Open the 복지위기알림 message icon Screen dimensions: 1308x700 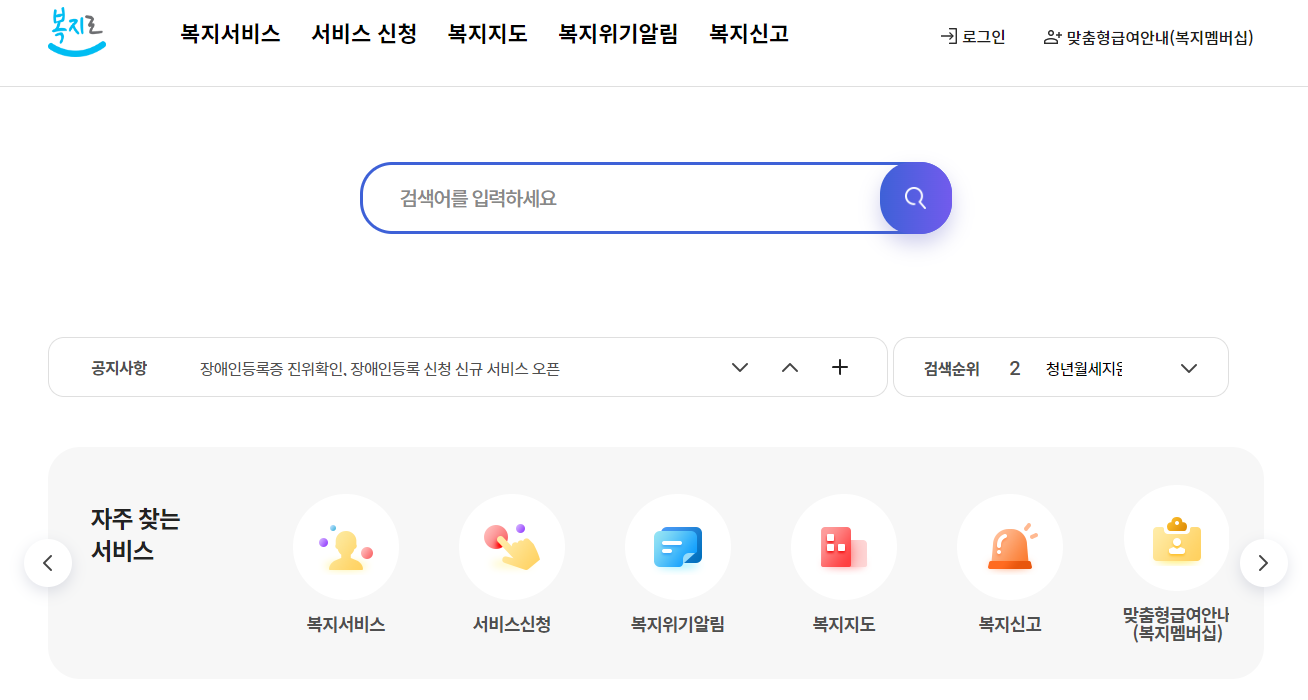[x=678, y=547]
